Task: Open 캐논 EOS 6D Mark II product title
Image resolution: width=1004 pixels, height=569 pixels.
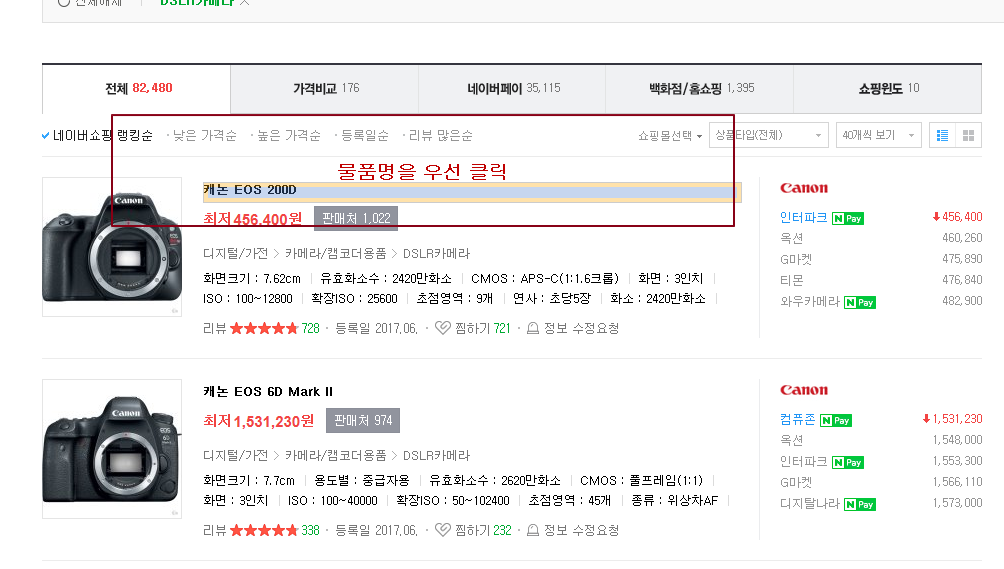Action: [x=268, y=392]
